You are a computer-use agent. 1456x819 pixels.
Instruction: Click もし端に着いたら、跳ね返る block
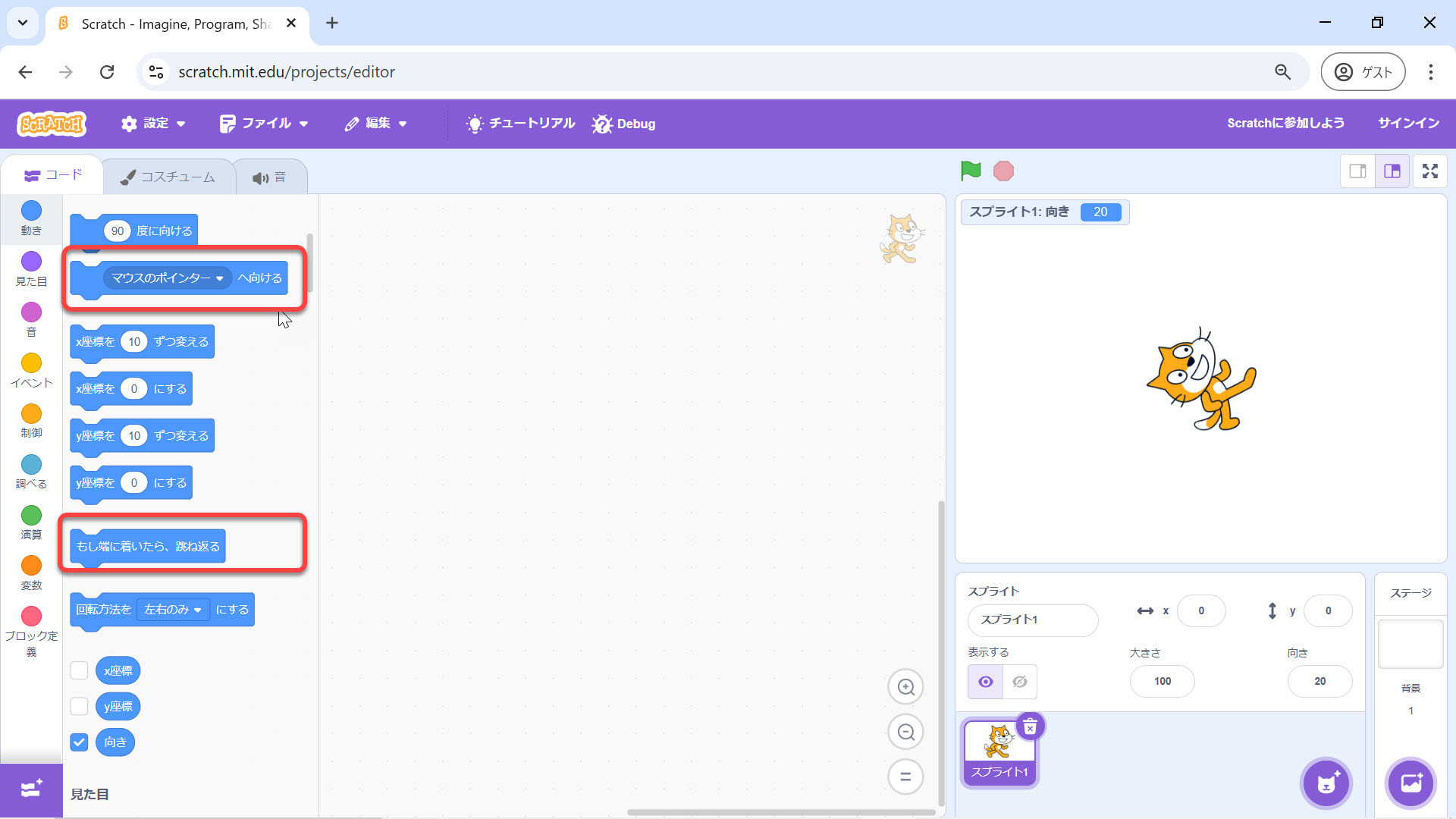click(148, 547)
